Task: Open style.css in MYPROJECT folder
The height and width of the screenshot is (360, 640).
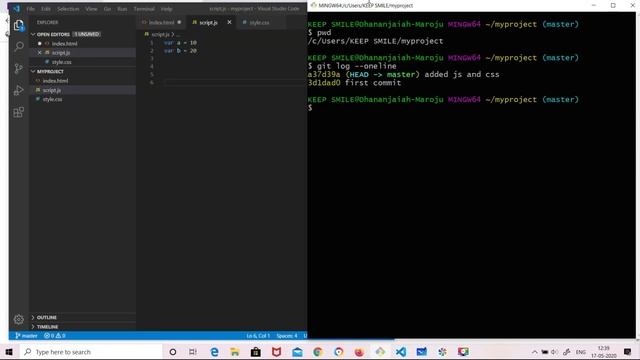Action: [x=52, y=99]
